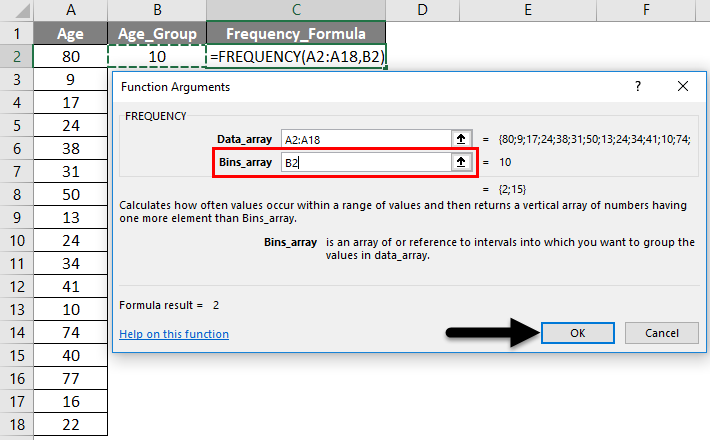Image resolution: width=710 pixels, height=440 pixels.
Task: Select row 6 header
Action: pos(17,148)
